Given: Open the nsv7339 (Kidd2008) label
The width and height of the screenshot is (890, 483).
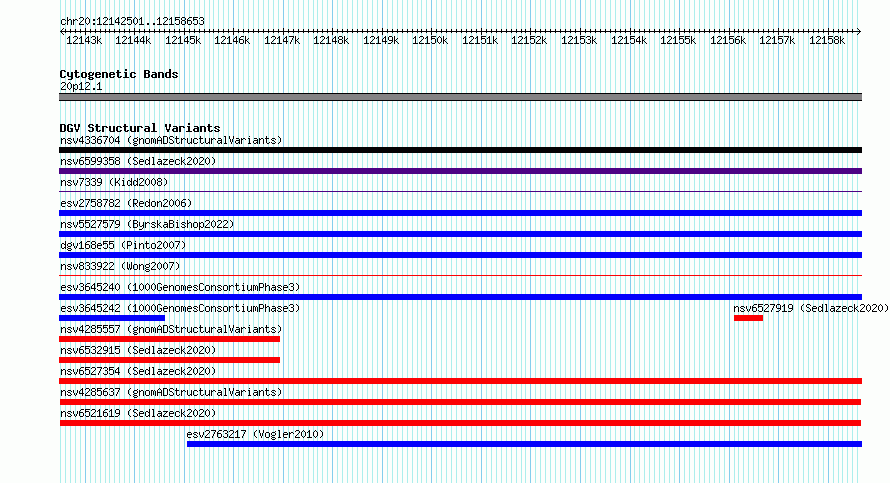Looking at the screenshot, I should coord(114,182).
